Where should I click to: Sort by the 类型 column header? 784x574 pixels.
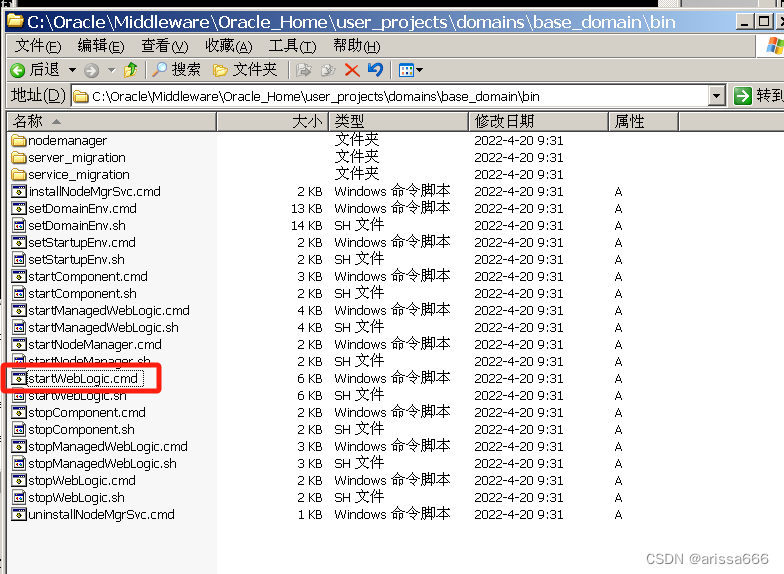[398, 122]
